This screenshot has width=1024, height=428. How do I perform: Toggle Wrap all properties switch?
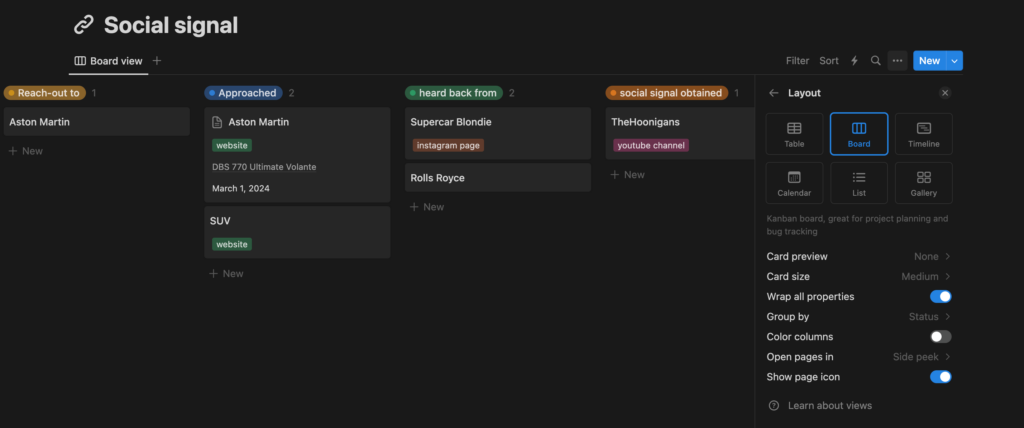(x=940, y=297)
